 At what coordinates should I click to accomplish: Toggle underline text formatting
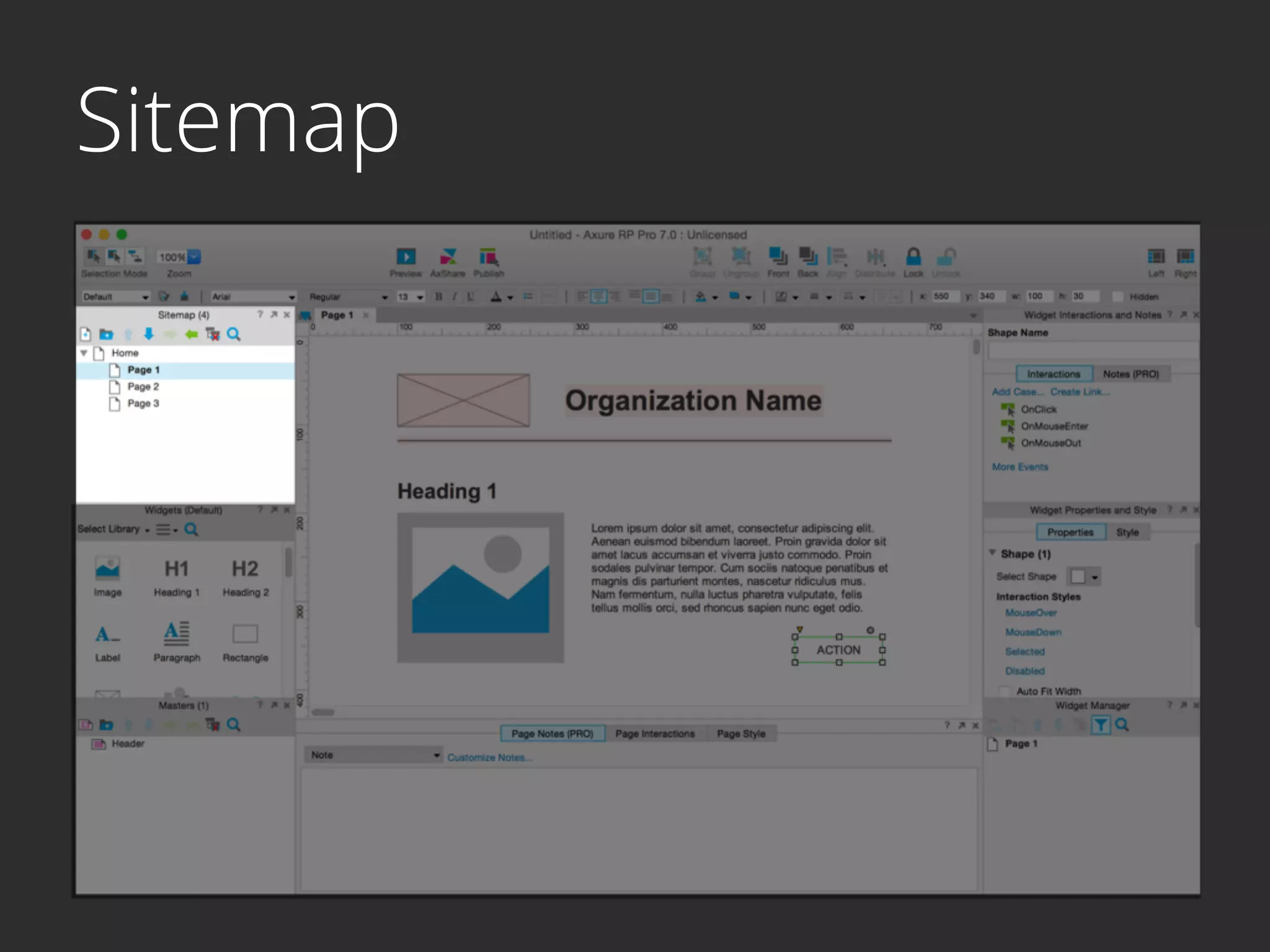(471, 297)
